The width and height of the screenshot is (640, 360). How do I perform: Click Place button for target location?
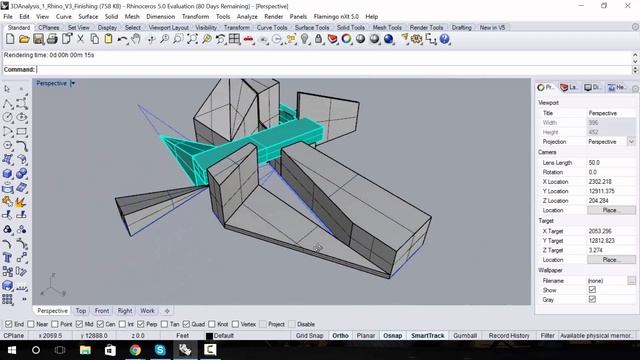tap(611, 260)
